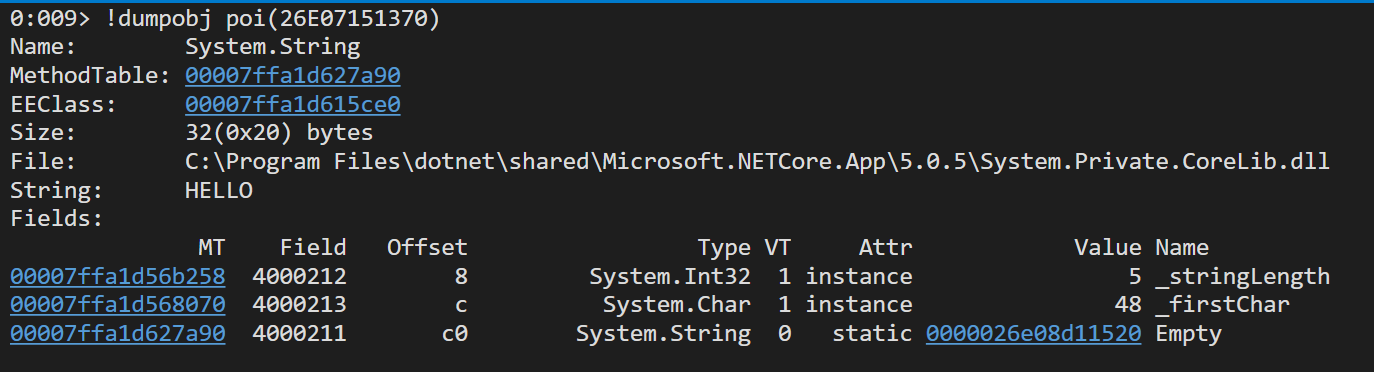Click the Offset column header
1374x372 pixels.
(x=427, y=247)
